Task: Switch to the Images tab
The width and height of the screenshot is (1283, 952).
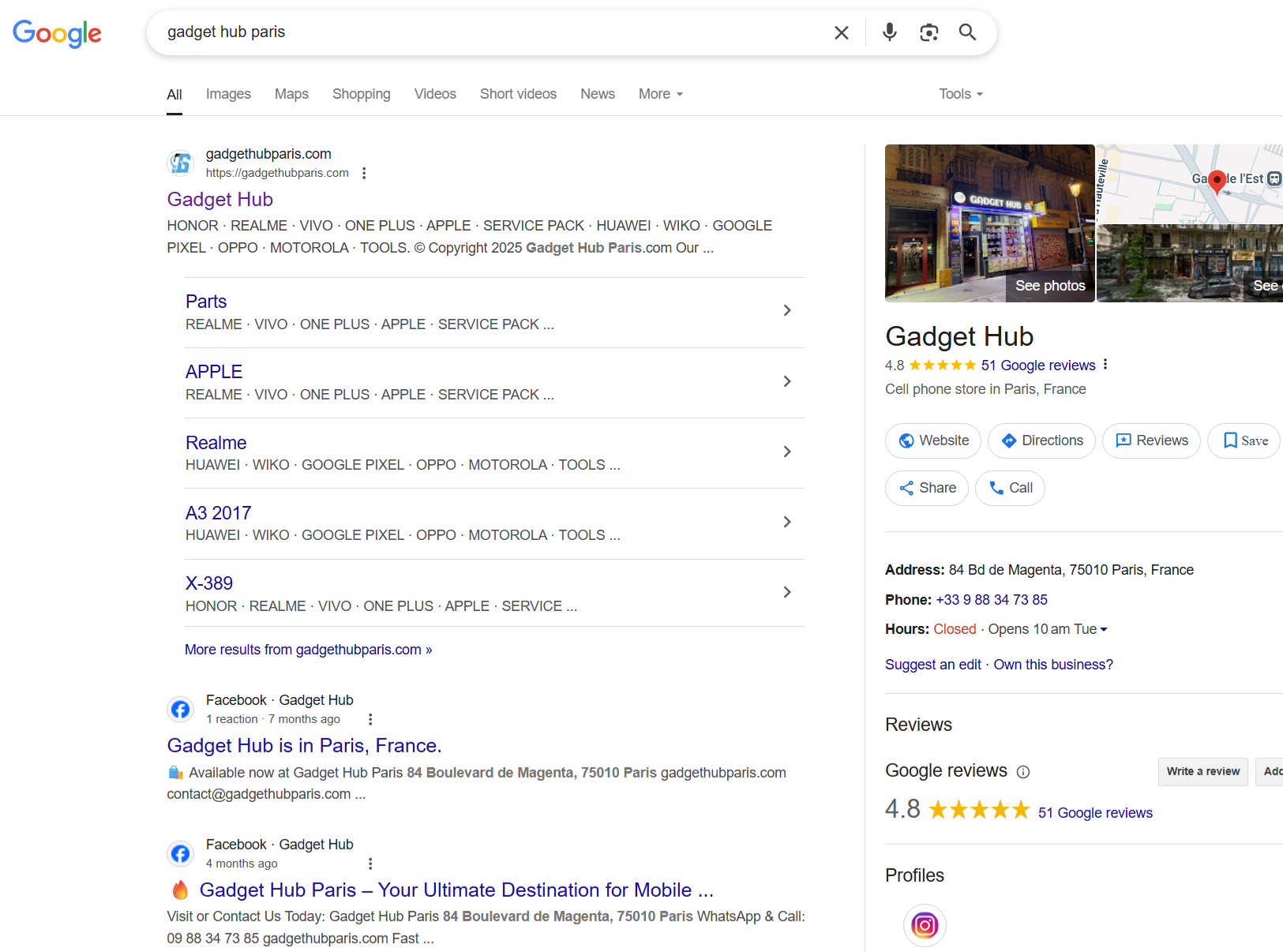Action: click(x=228, y=94)
